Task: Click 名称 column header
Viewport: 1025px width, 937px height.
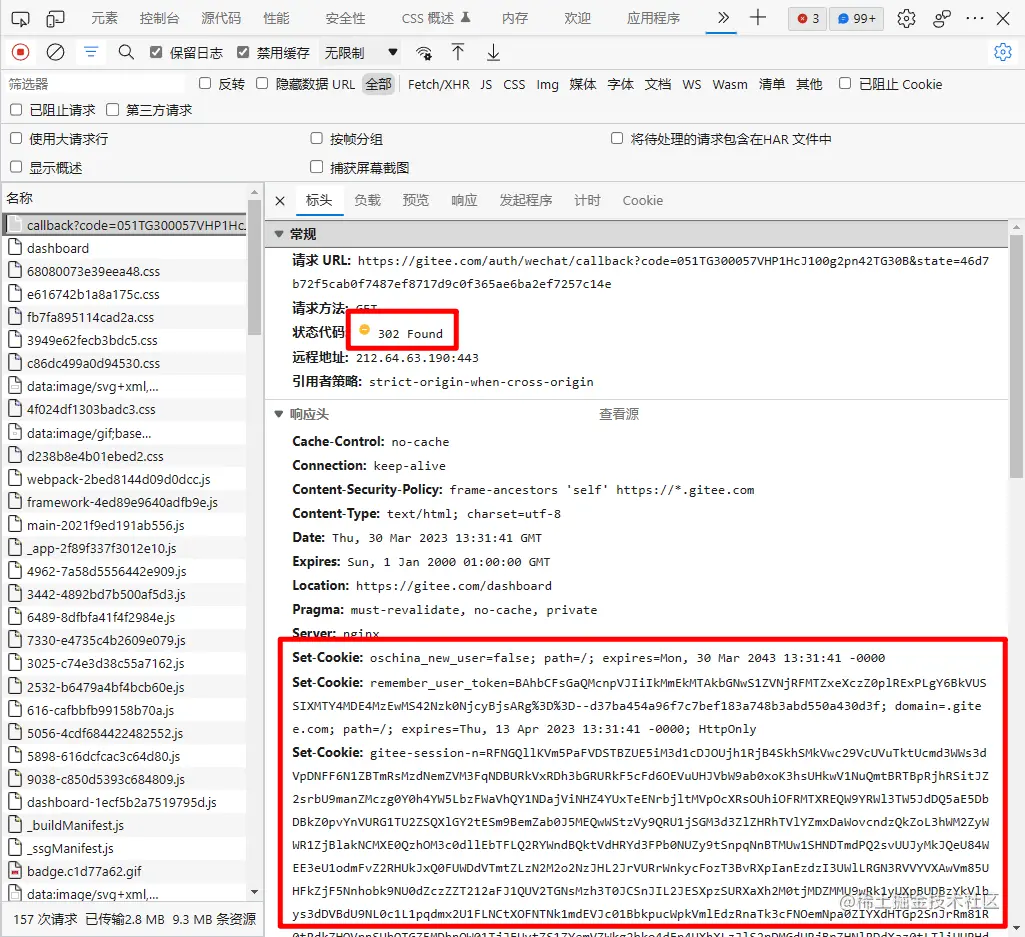Action: point(19,197)
